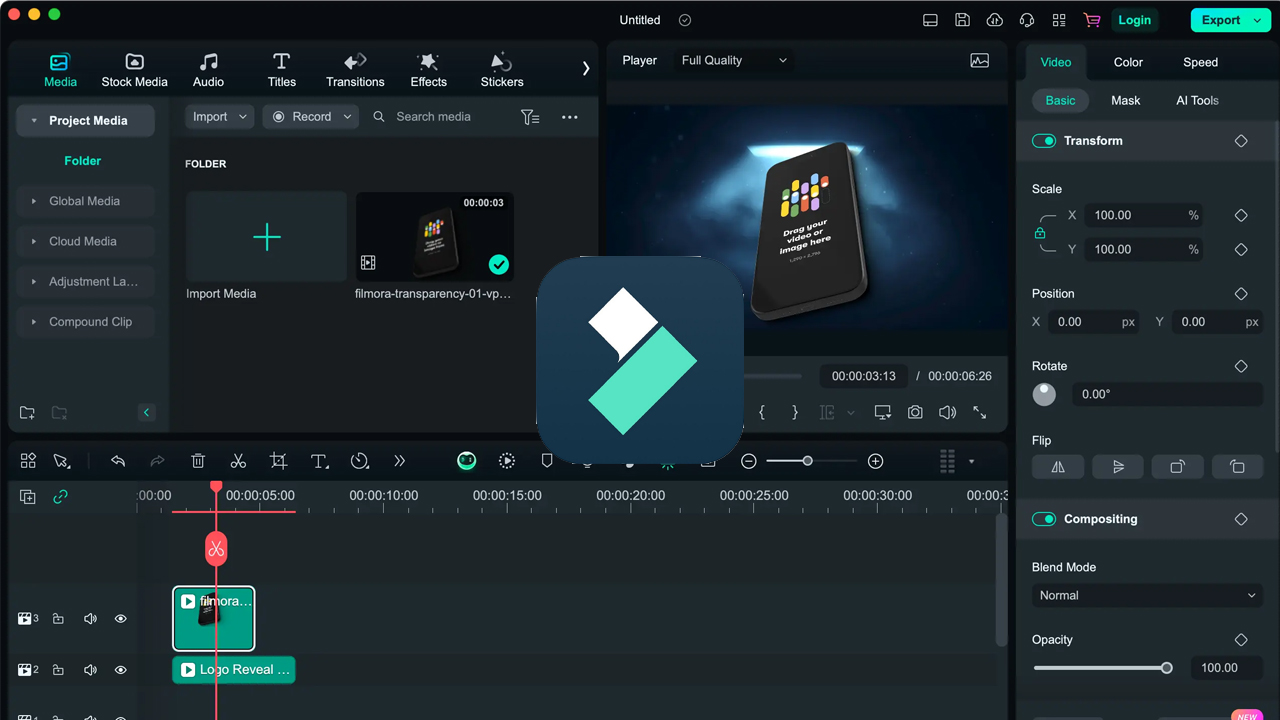Hide track 2 with its eye icon
Image resolution: width=1280 pixels, height=720 pixels.
(x=120, y=670)
